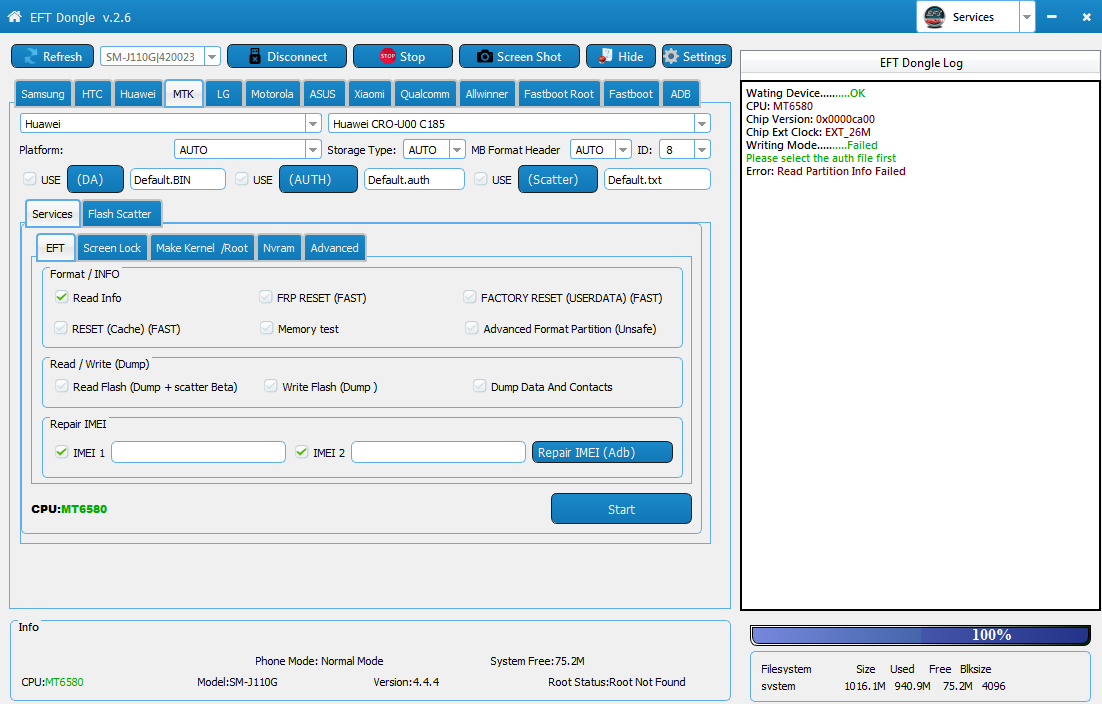Switch to the Qualcomm tab
The height and width of the screenshot is (704, 1102).
[425, 94]
